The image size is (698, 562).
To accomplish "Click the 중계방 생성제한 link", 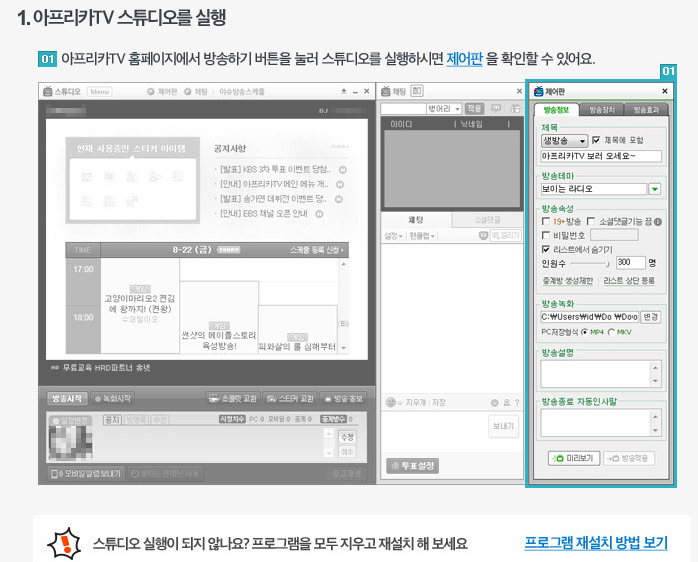I will tap(568, 281).
